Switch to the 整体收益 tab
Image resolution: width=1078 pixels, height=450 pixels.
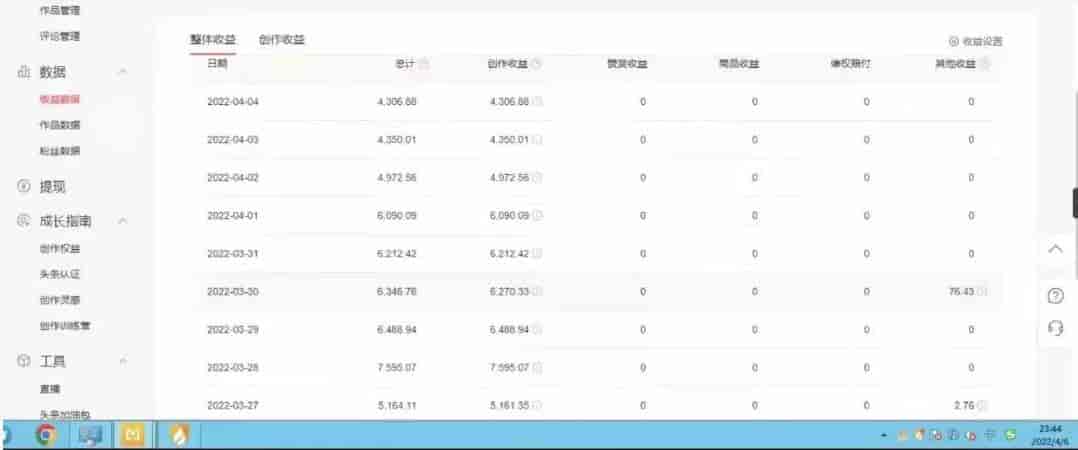[x=213, y=40]
